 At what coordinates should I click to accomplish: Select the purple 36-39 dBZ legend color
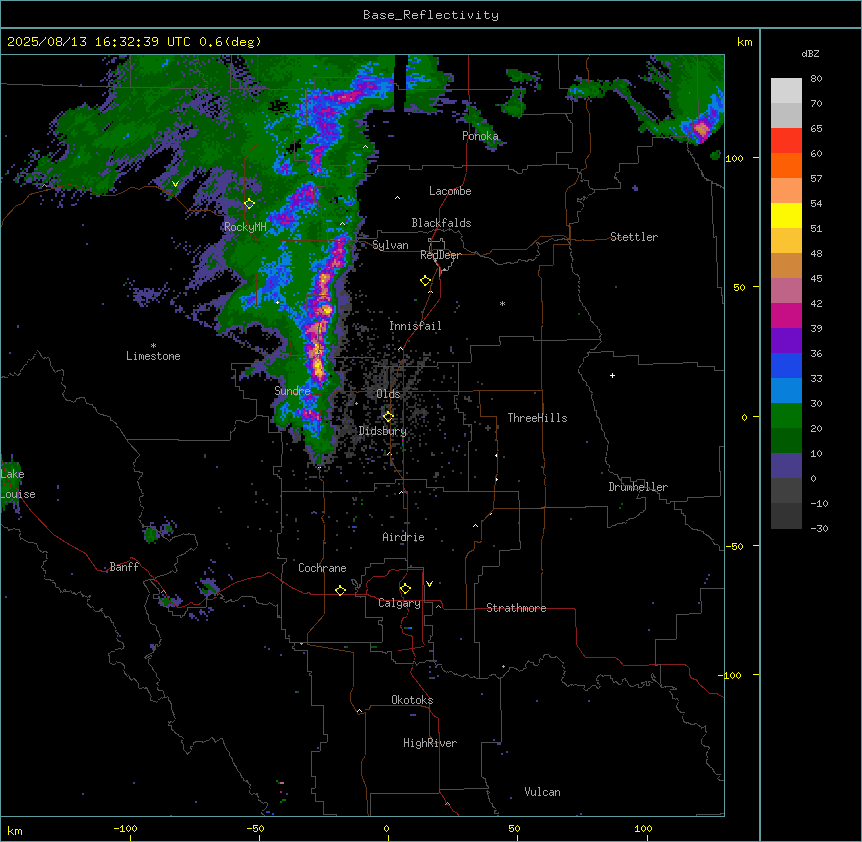pyautogui.click(x=786, y=341)
